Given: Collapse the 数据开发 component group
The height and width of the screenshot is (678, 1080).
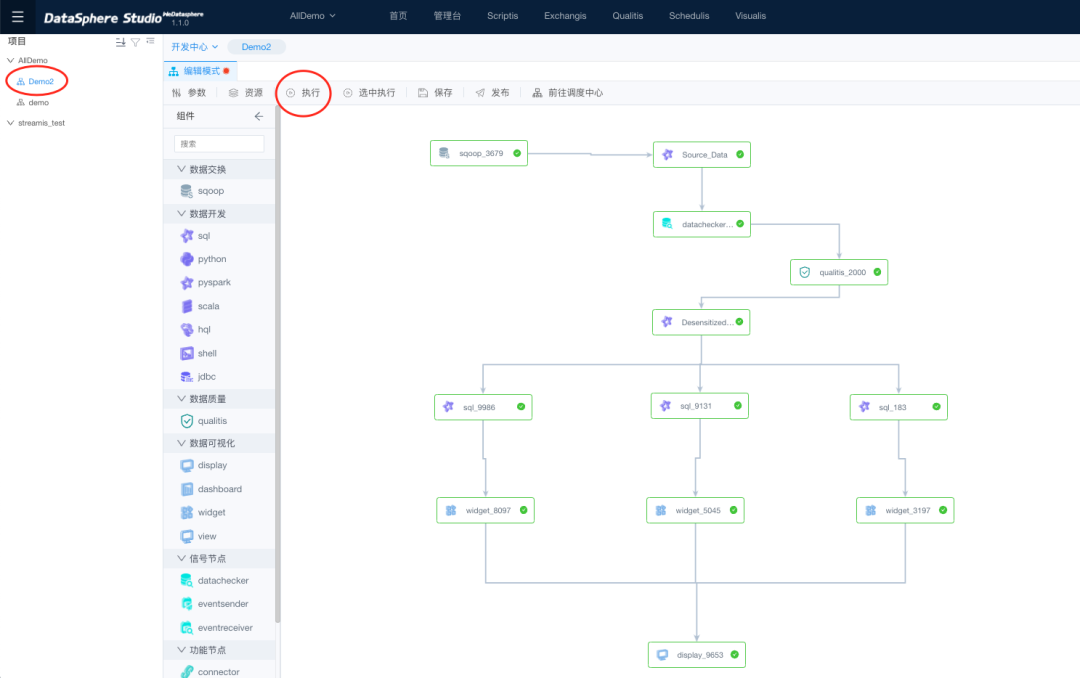Looking at the screenshot, I should (x=181, y=214).
